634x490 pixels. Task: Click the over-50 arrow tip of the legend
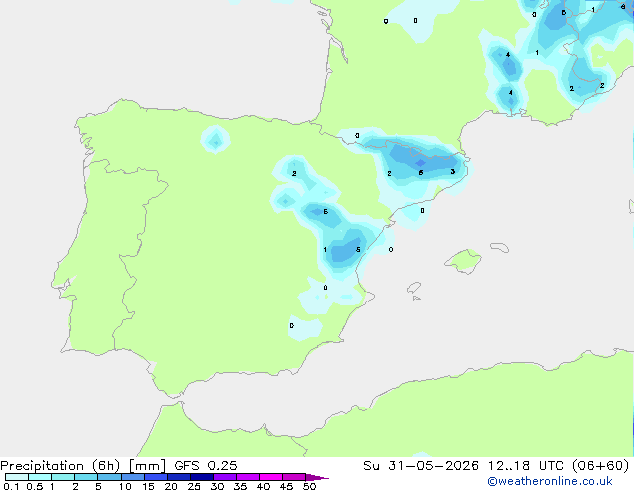(x=317, y=477)
